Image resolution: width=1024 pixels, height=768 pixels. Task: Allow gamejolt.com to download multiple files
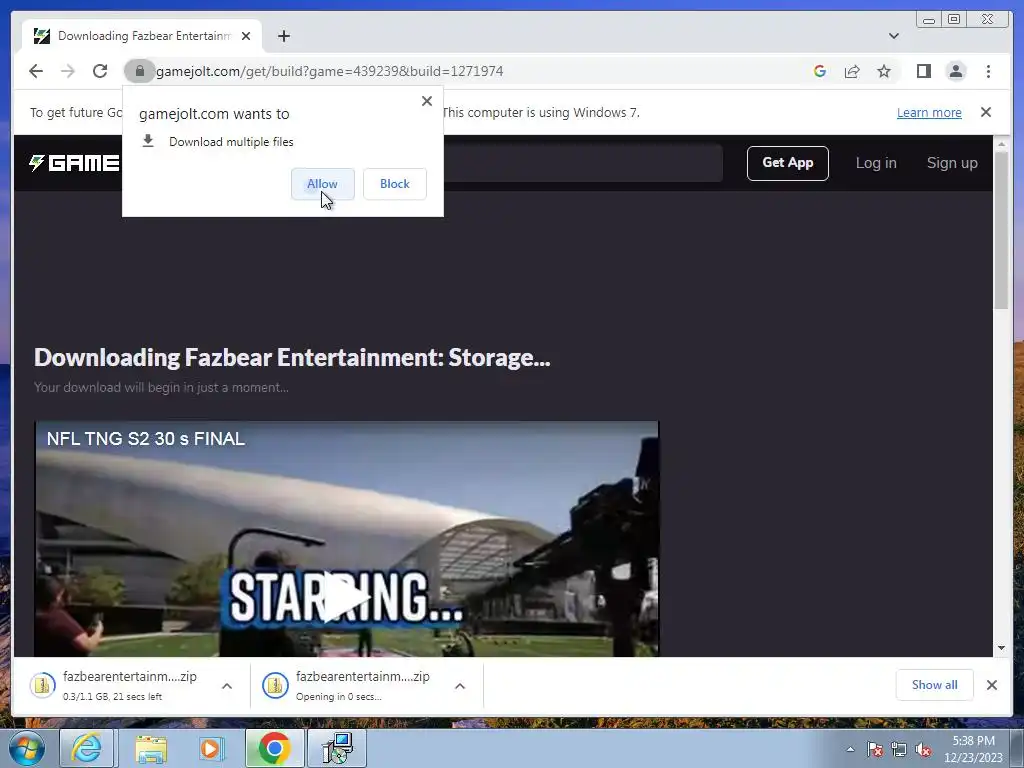[x=323, y=184]
